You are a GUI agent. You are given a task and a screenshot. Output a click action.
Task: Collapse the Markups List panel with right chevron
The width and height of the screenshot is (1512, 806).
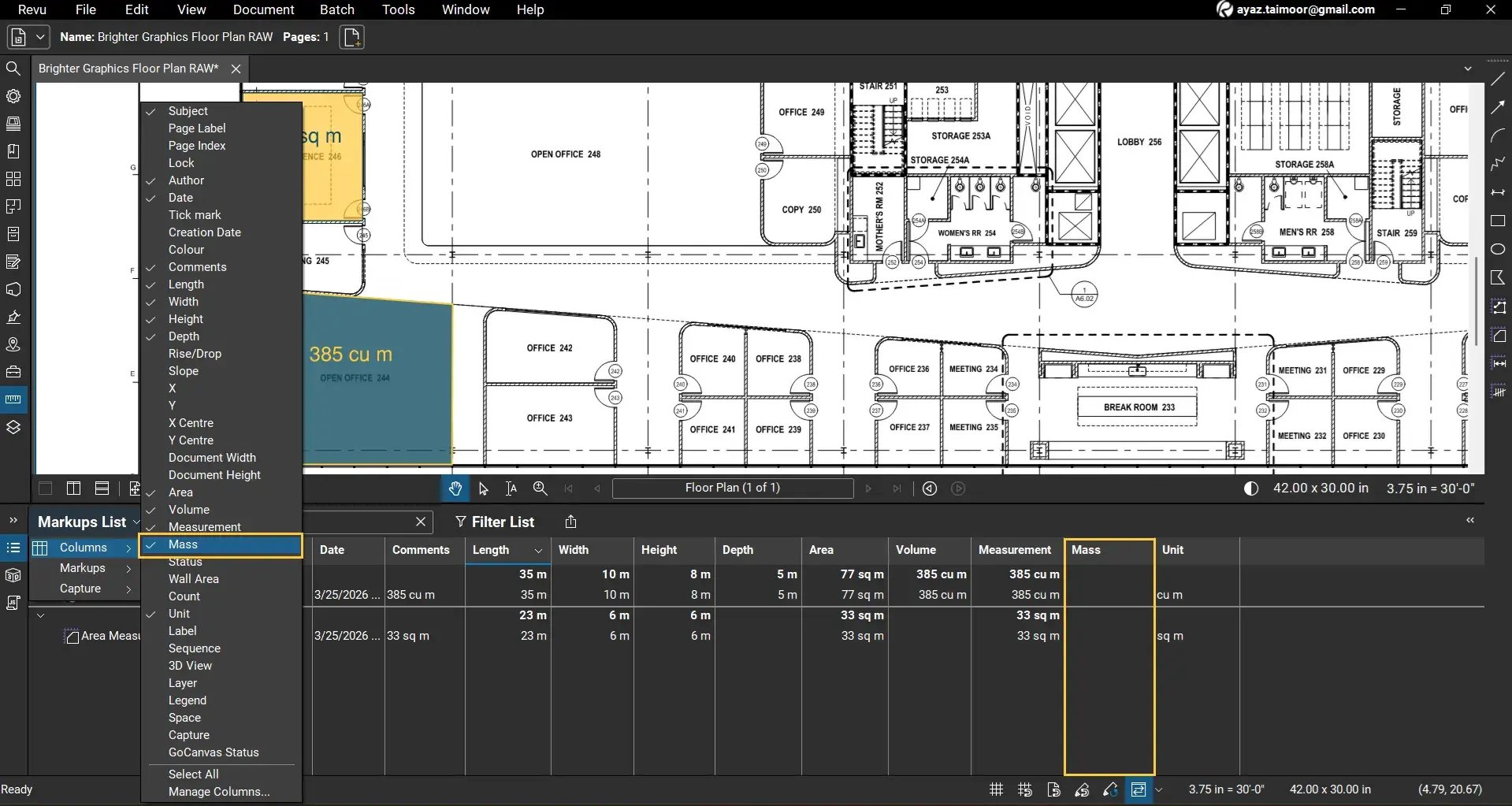point(1470,520)
